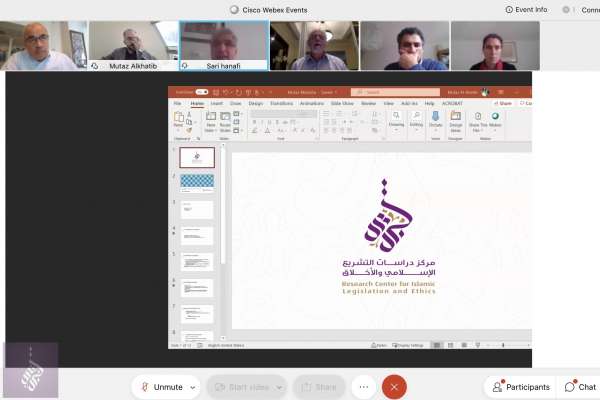Select slide 7 thumbnail
The image size is (600, 400).
(x=197, y=314)
